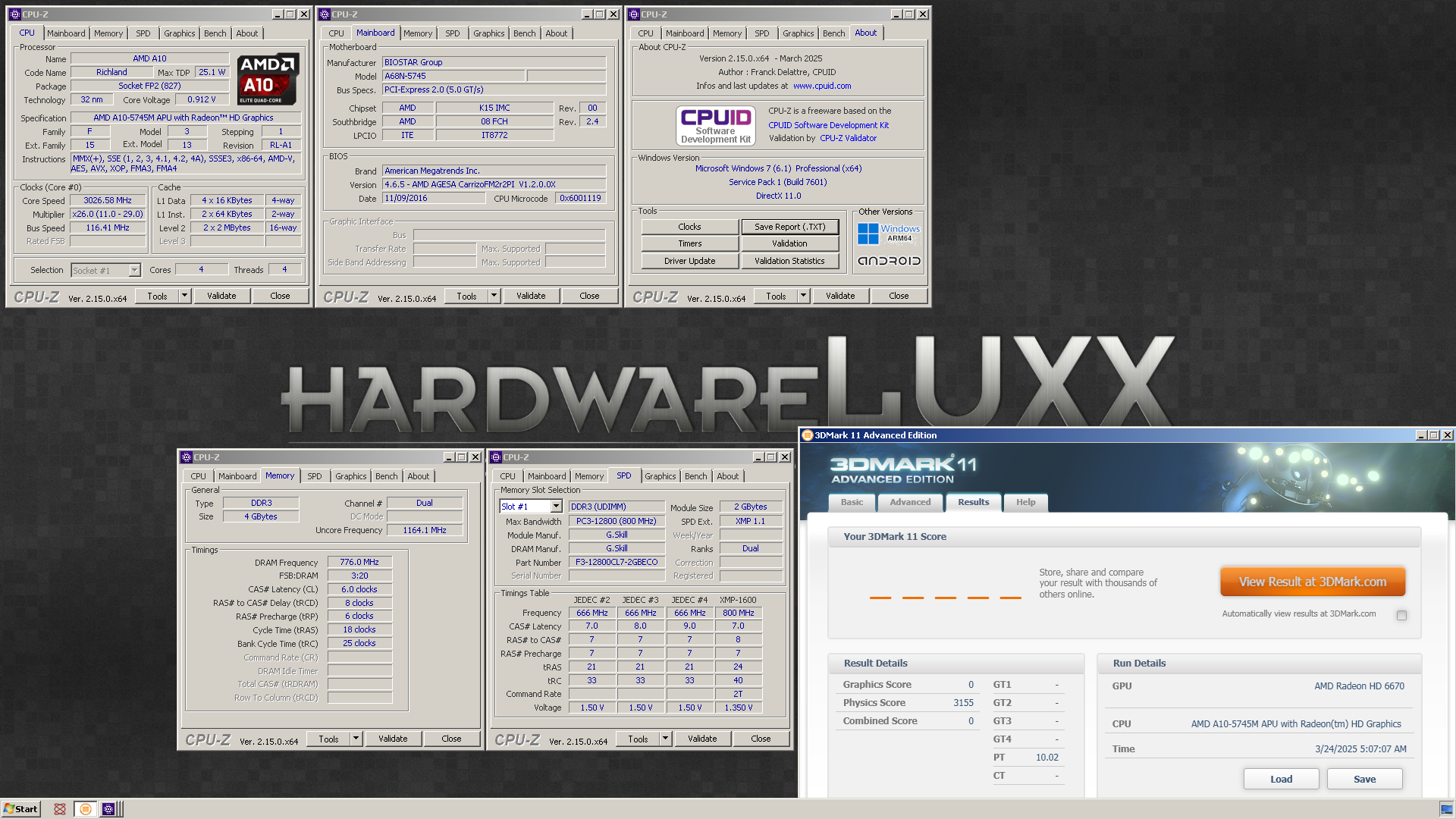
Task: Switch to Bench tab in CPU window
Action: coord(215,33)
